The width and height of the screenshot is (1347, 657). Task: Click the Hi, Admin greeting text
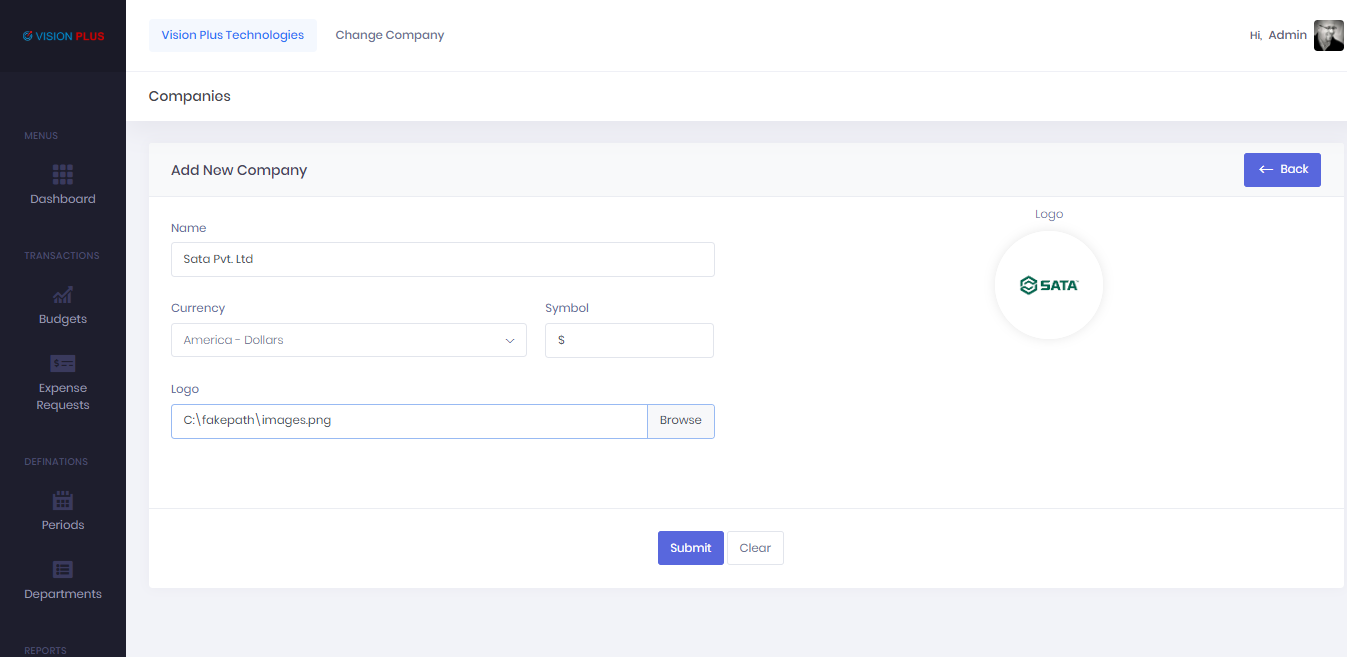point(1278,35)
